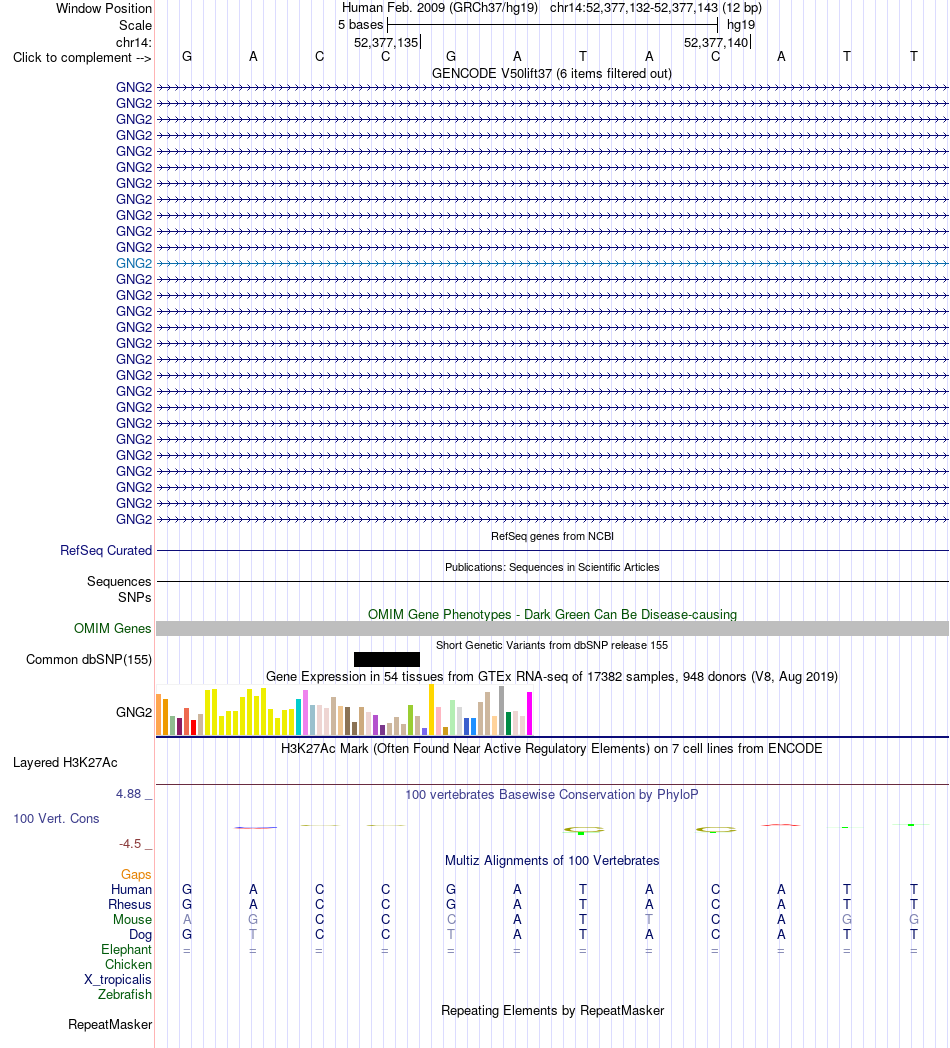Click '100 vertebrates Basewise Conservation by PhyloP' title

(552, 795)
